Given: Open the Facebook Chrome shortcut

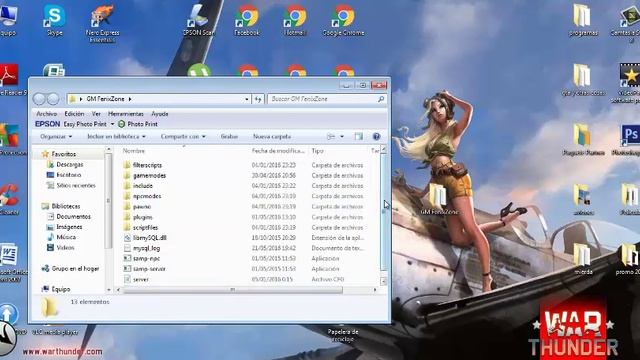Looking at the screenshot, I should 247,20.
